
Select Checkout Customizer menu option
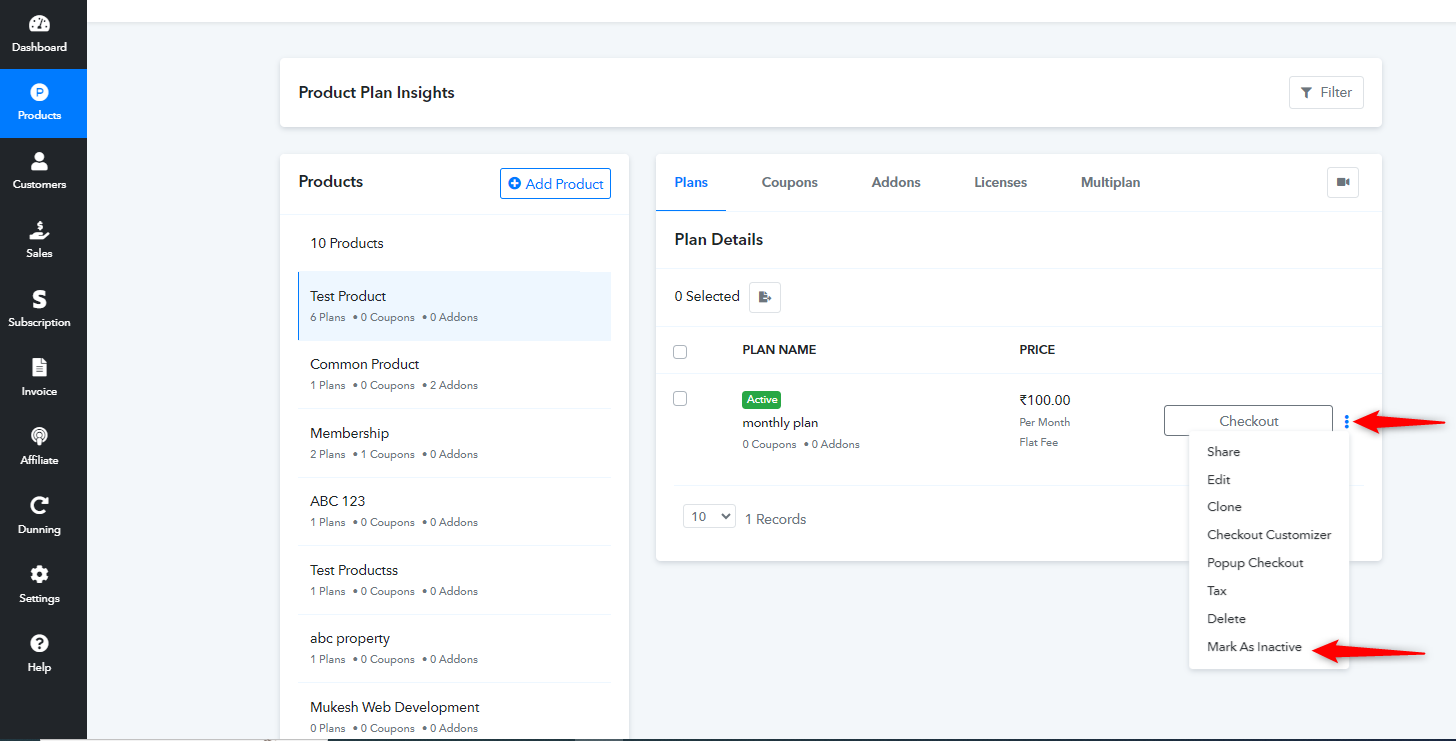(1269, 535)
